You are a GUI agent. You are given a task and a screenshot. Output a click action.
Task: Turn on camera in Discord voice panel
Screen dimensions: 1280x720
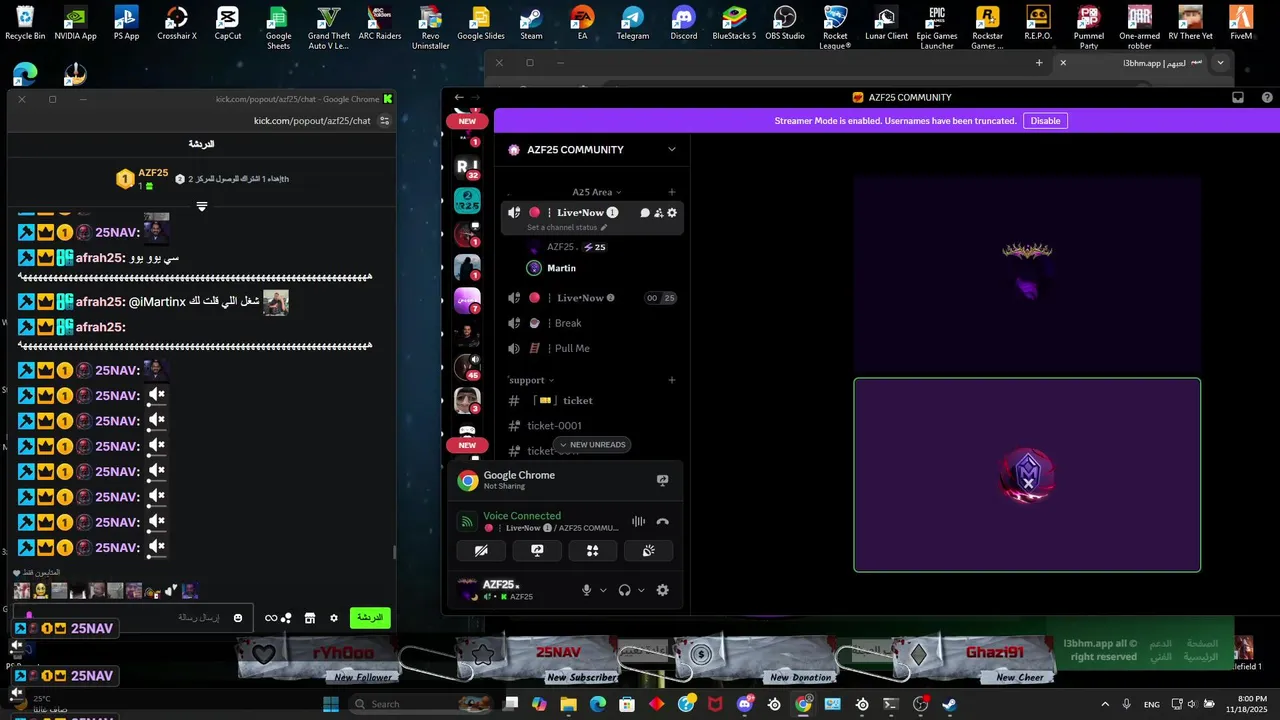(481, 550)
